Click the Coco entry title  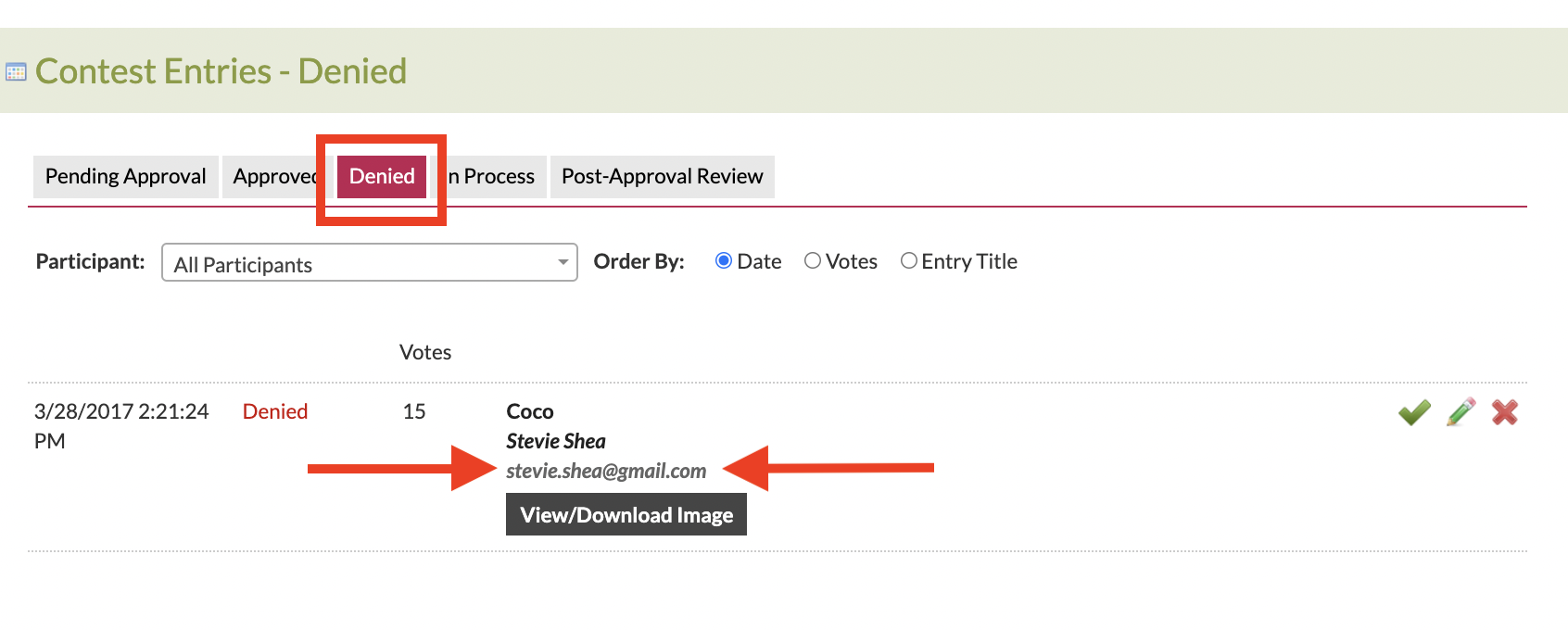[530, 412]
